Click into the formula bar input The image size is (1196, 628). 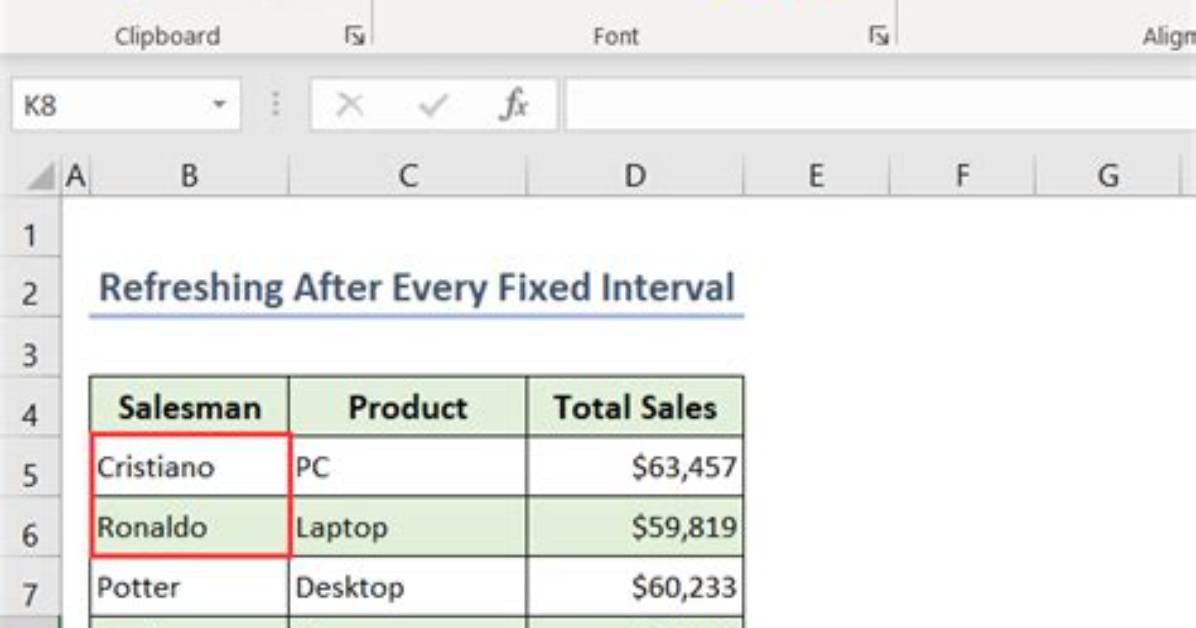click(x=879, y=105)
